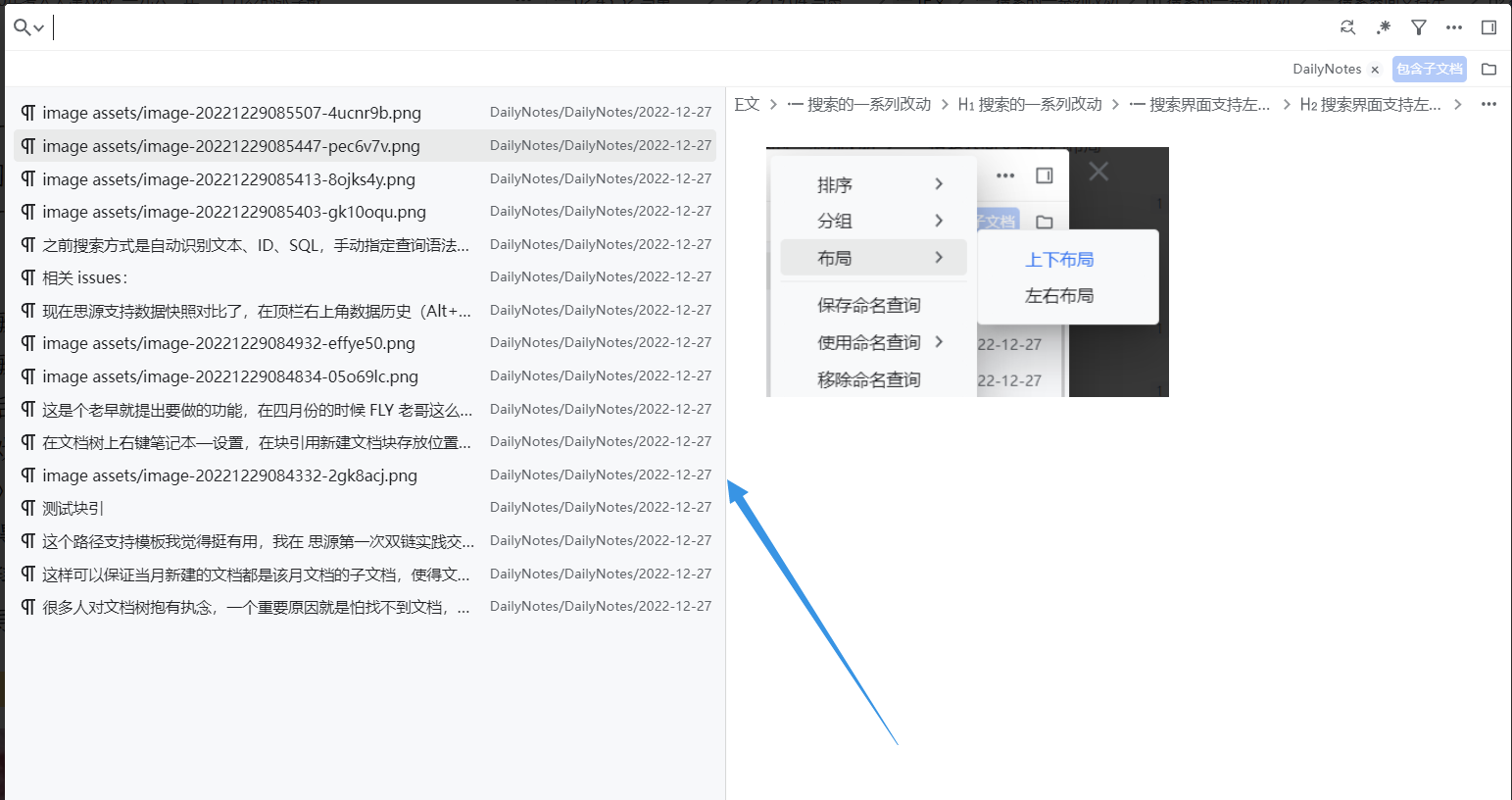Go to H1 搜索的一系列改动 breadcrumb

pos(1030,104)
